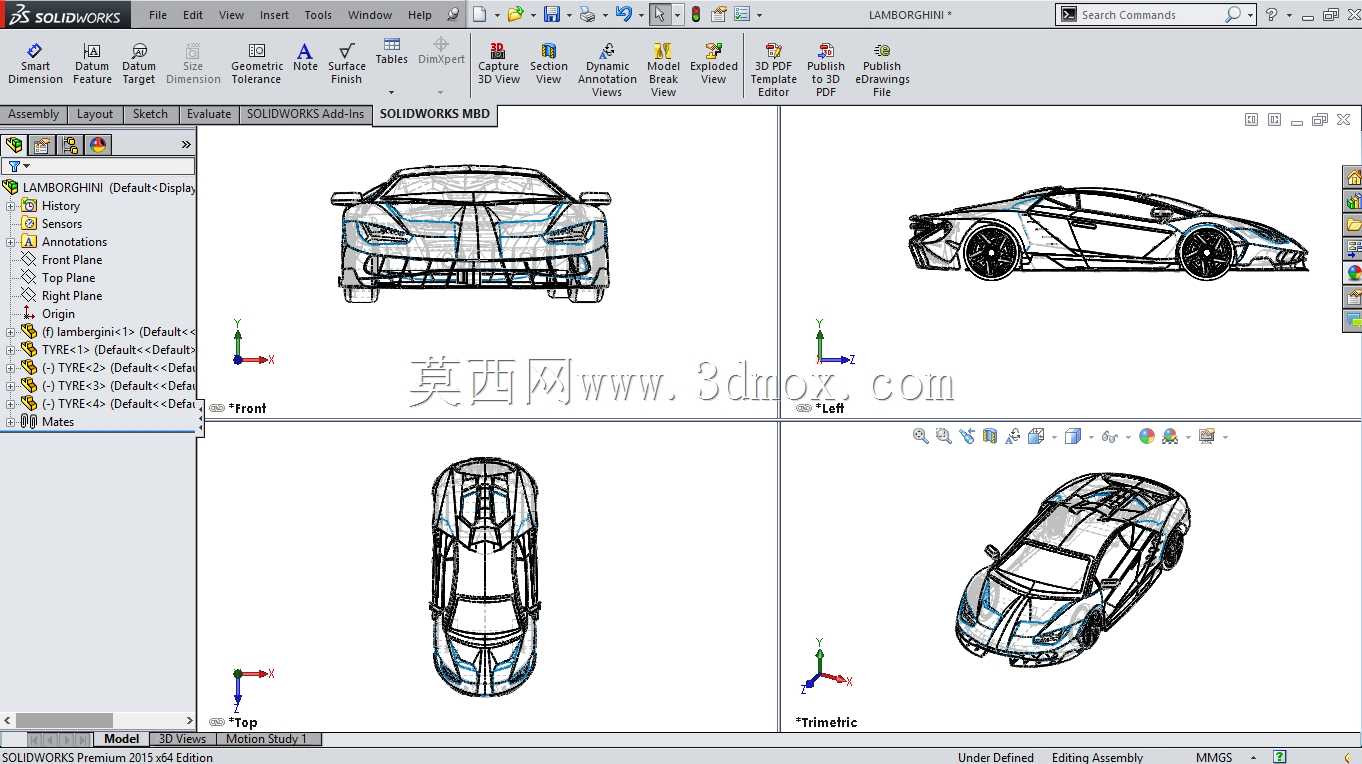
Task: Select Front Plane in the tree
Action: [x=72, y=260]
